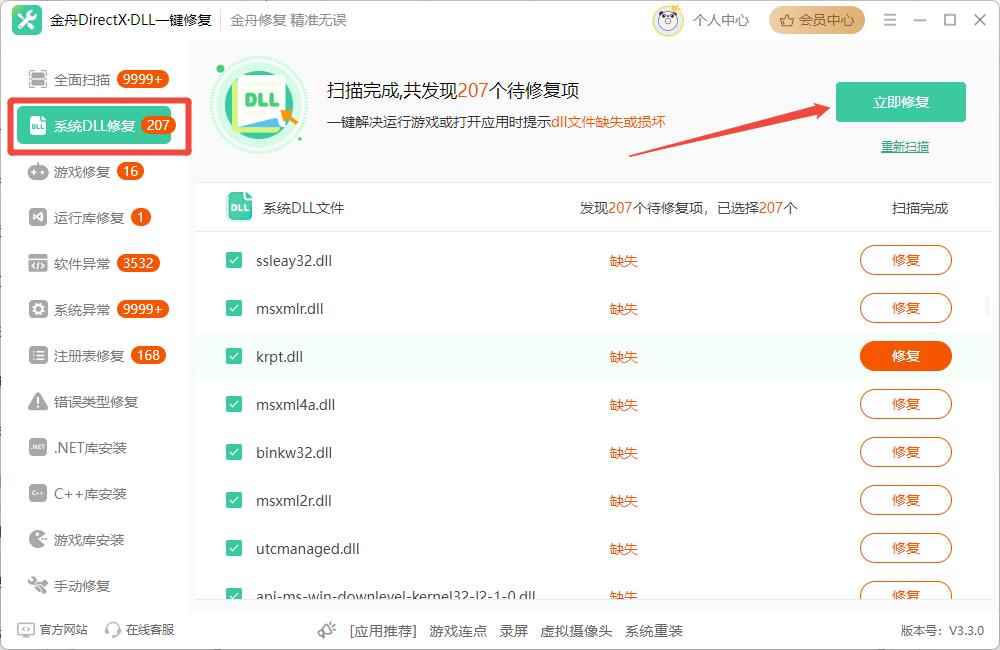The width and height of the screenshot is (1000, 650).
Task: Click the 立即修复 repair now button
Action: [899, 101]
